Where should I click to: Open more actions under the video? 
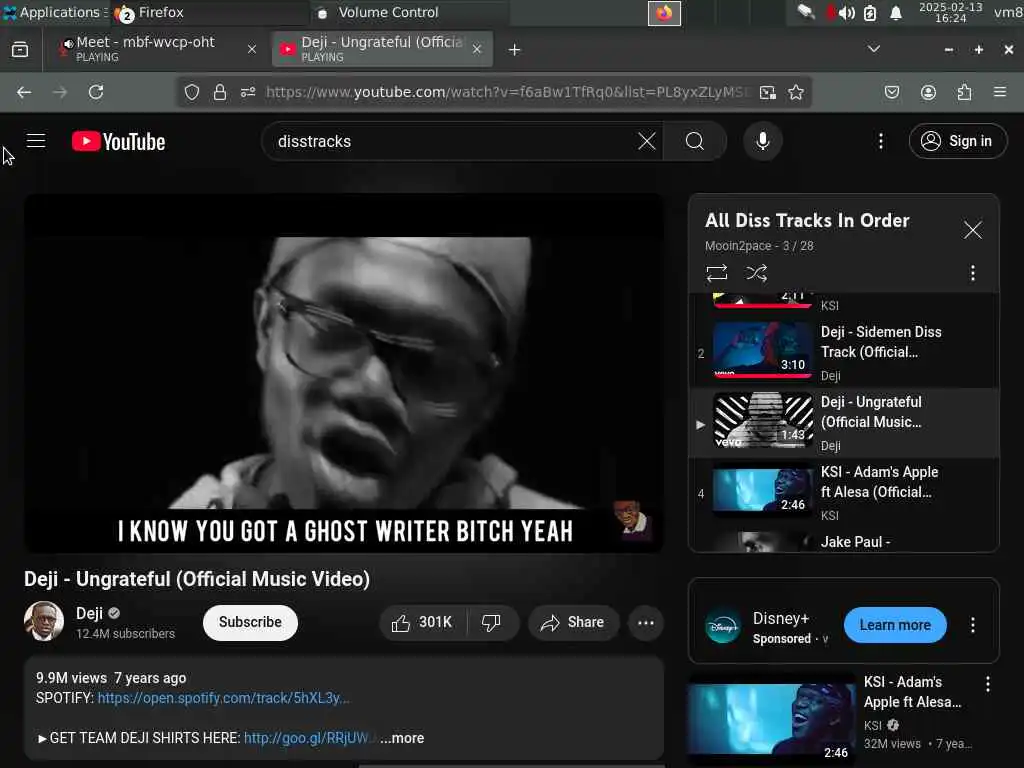point(646,622)
